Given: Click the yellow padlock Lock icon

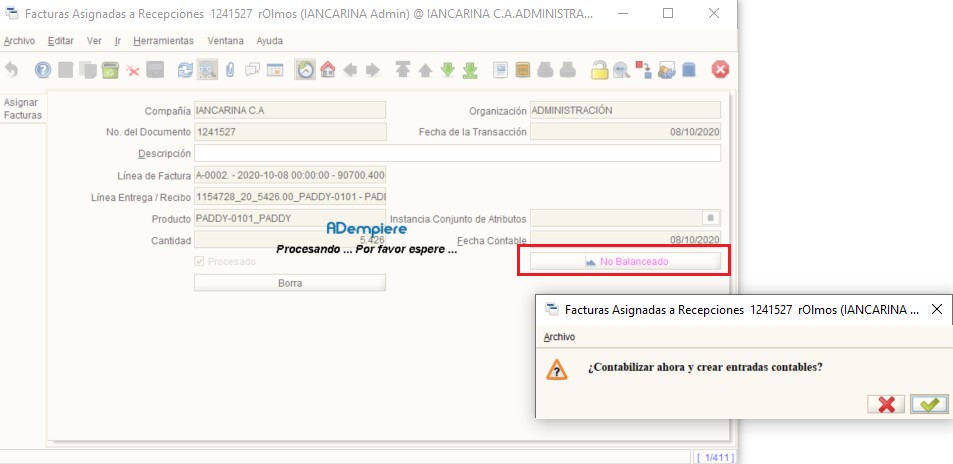Looking at the screenshot, I should 599,70.
